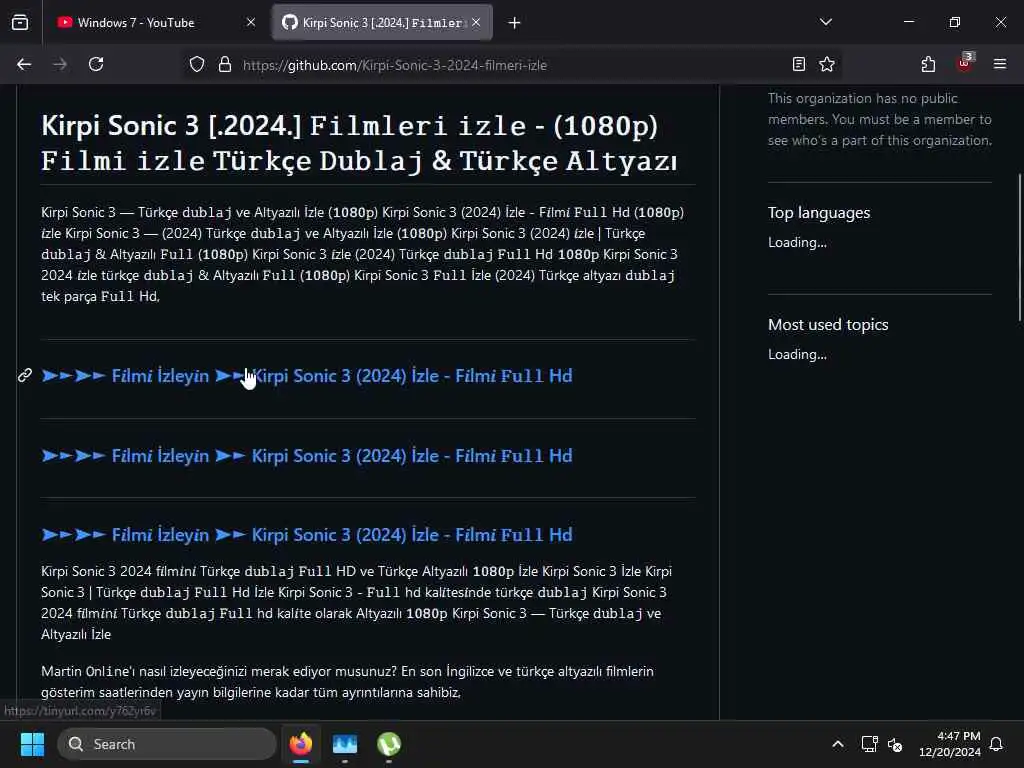Screen dimensions: 1024x768
Task: Open the first Filmi İzleyin Kirpi Sonic 3 link
Action: coord(307,376)
